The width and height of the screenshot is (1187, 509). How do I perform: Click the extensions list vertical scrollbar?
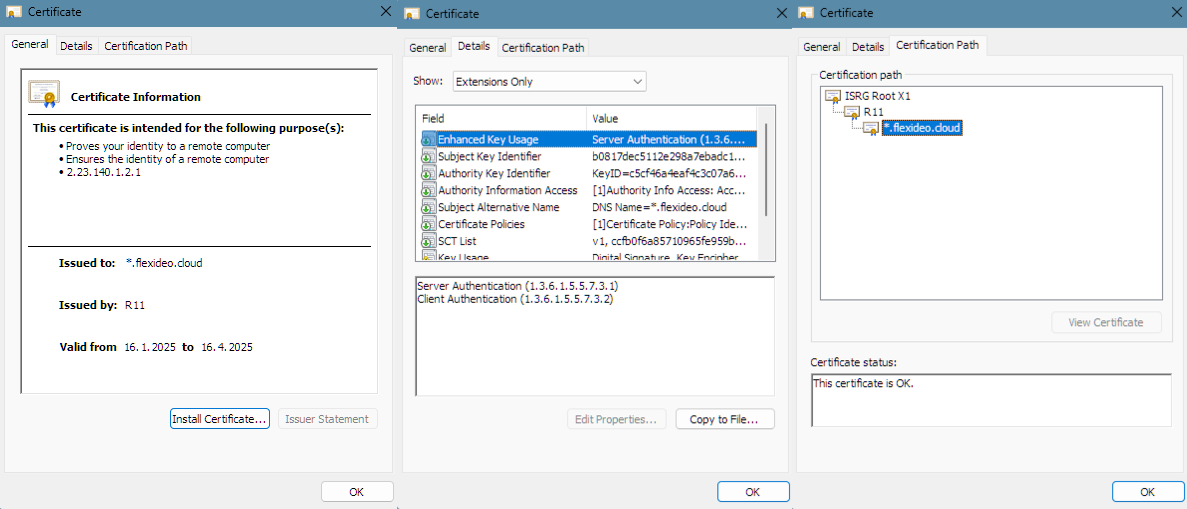[x=767, y=170]
